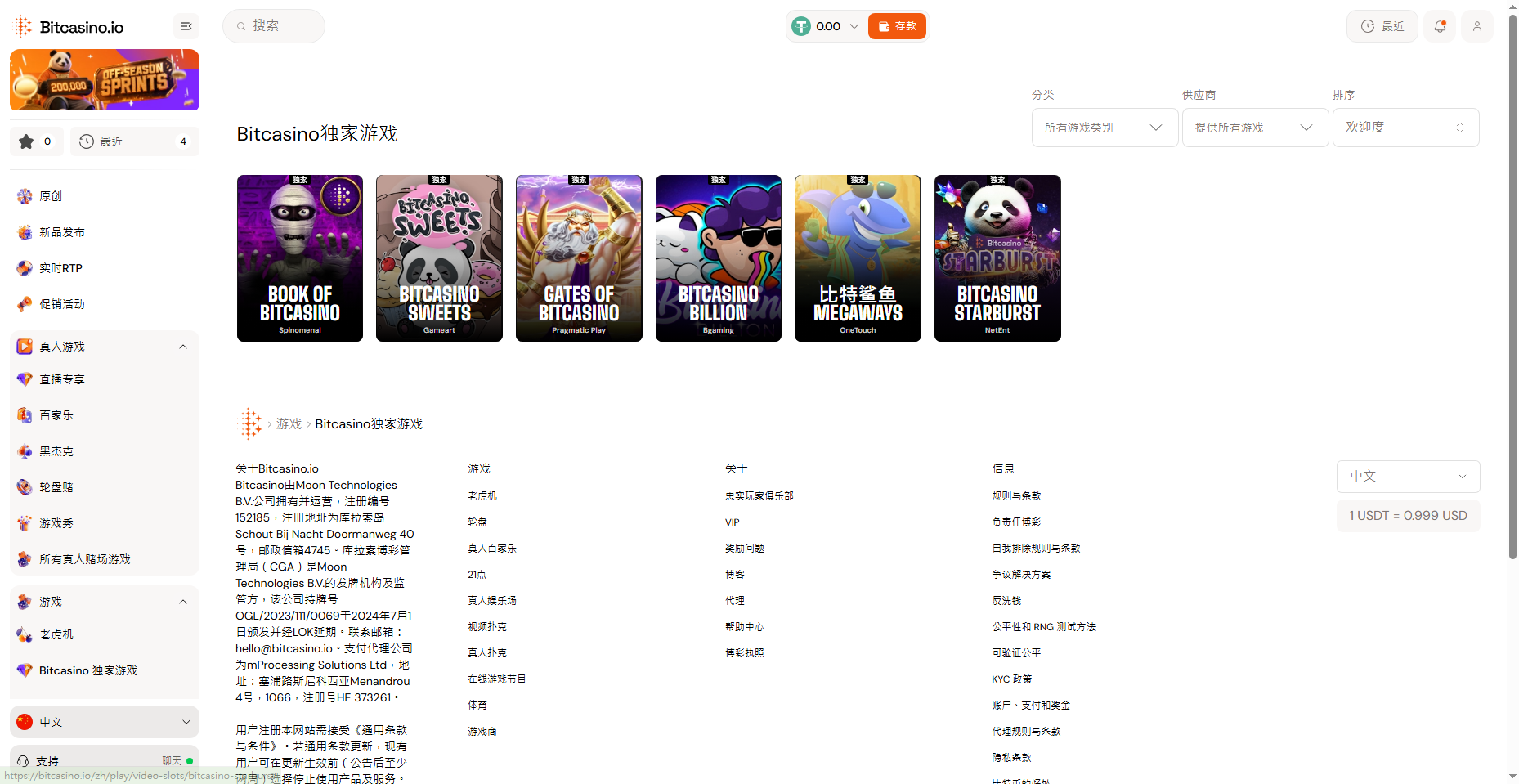Screen dimensions: 1519x784
Task: Collapse the 真人游戏 sidebar section
Action: tap(183, 347)
